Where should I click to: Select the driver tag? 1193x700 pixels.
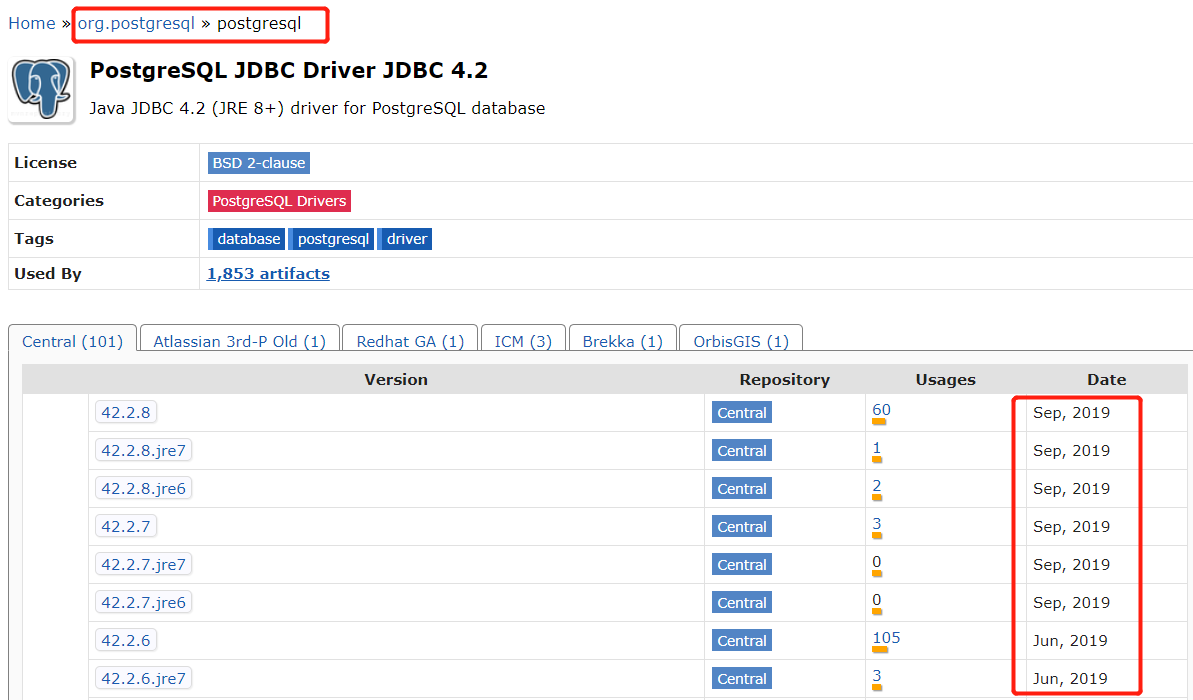(406, 239)
